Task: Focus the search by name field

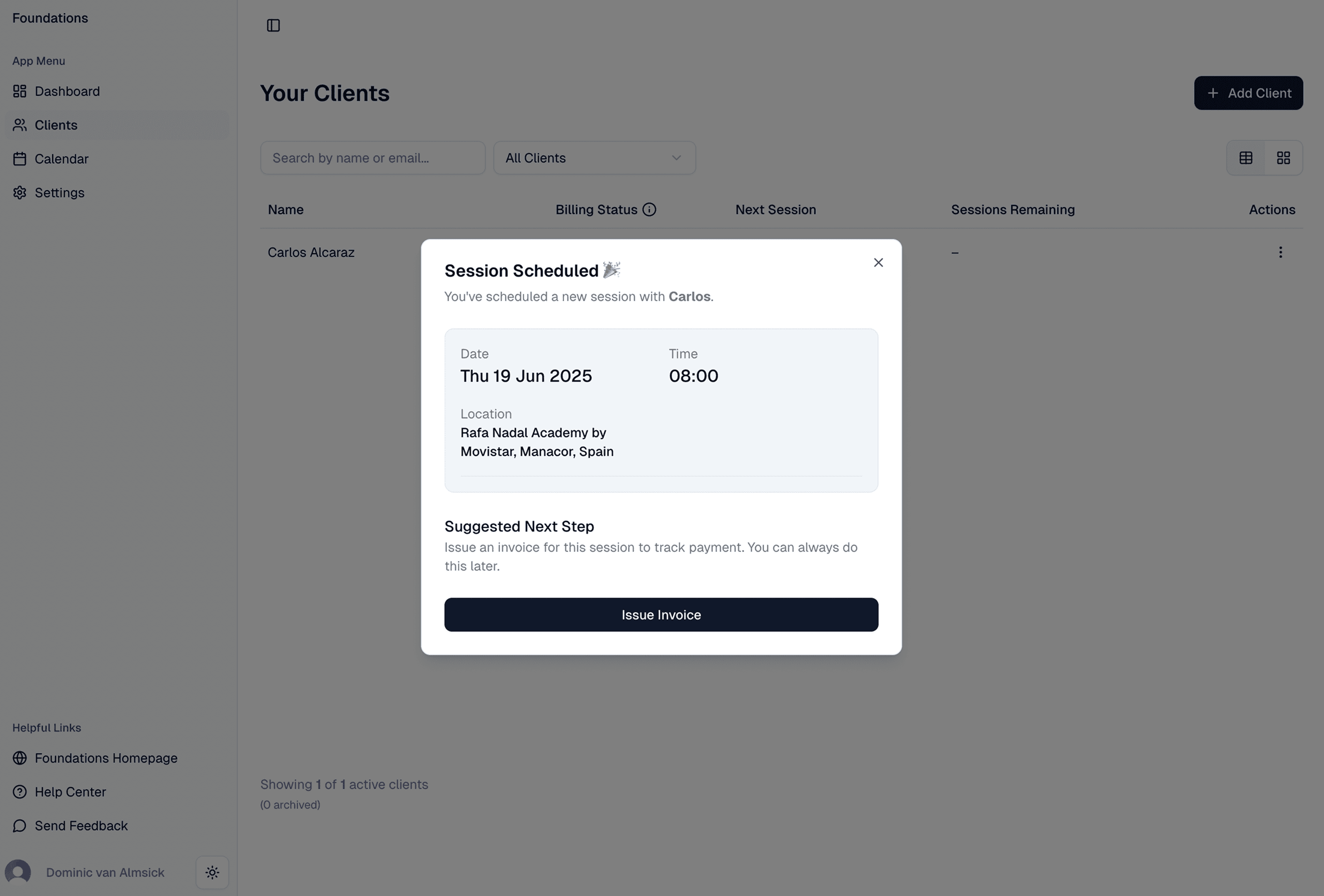Action: 373,158
